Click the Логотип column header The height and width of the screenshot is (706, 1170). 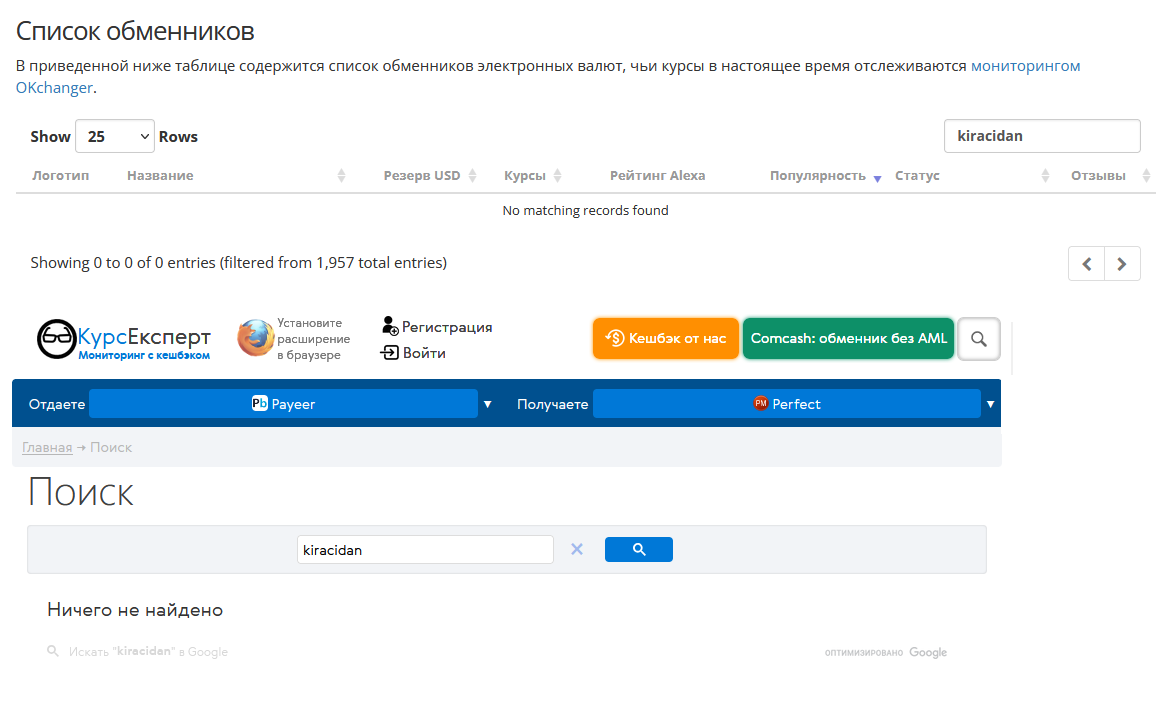click(60, 175)
